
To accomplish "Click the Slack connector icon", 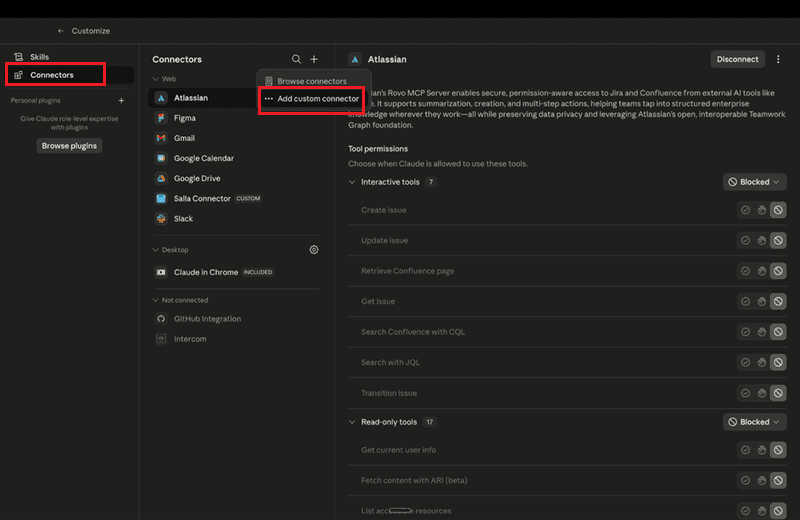I will [x=161, y=218].
